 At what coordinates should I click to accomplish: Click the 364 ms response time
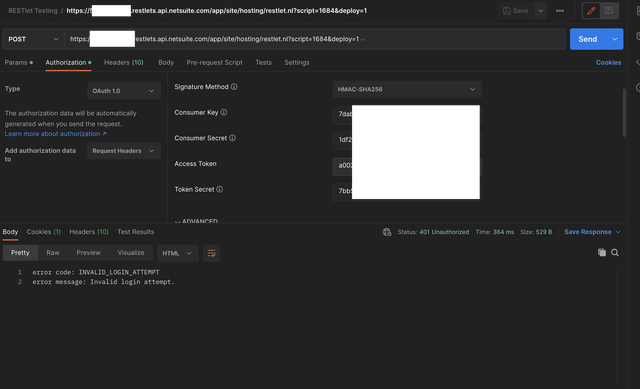503,232
